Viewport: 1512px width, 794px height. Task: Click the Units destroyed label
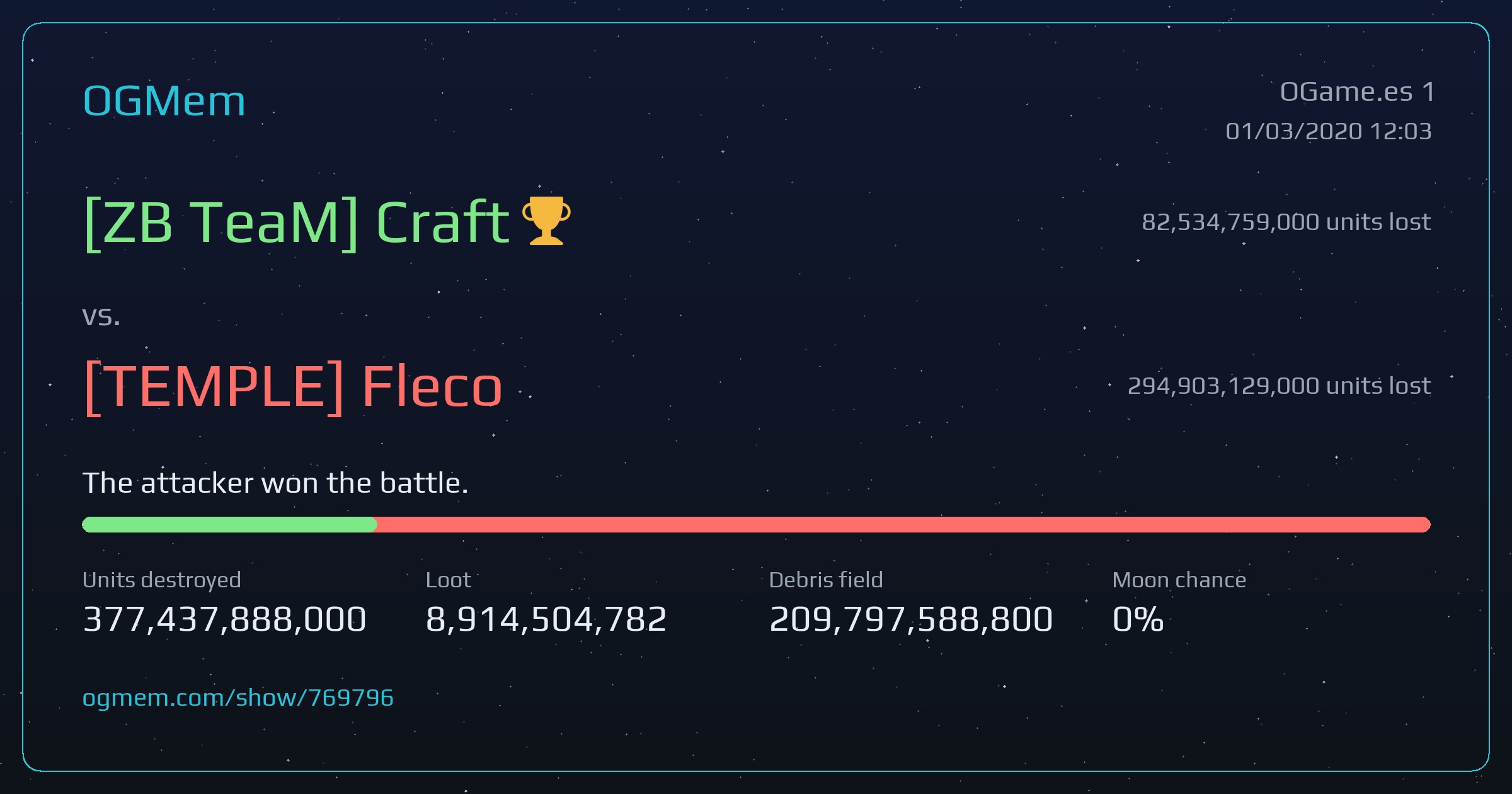coord(161,580)
